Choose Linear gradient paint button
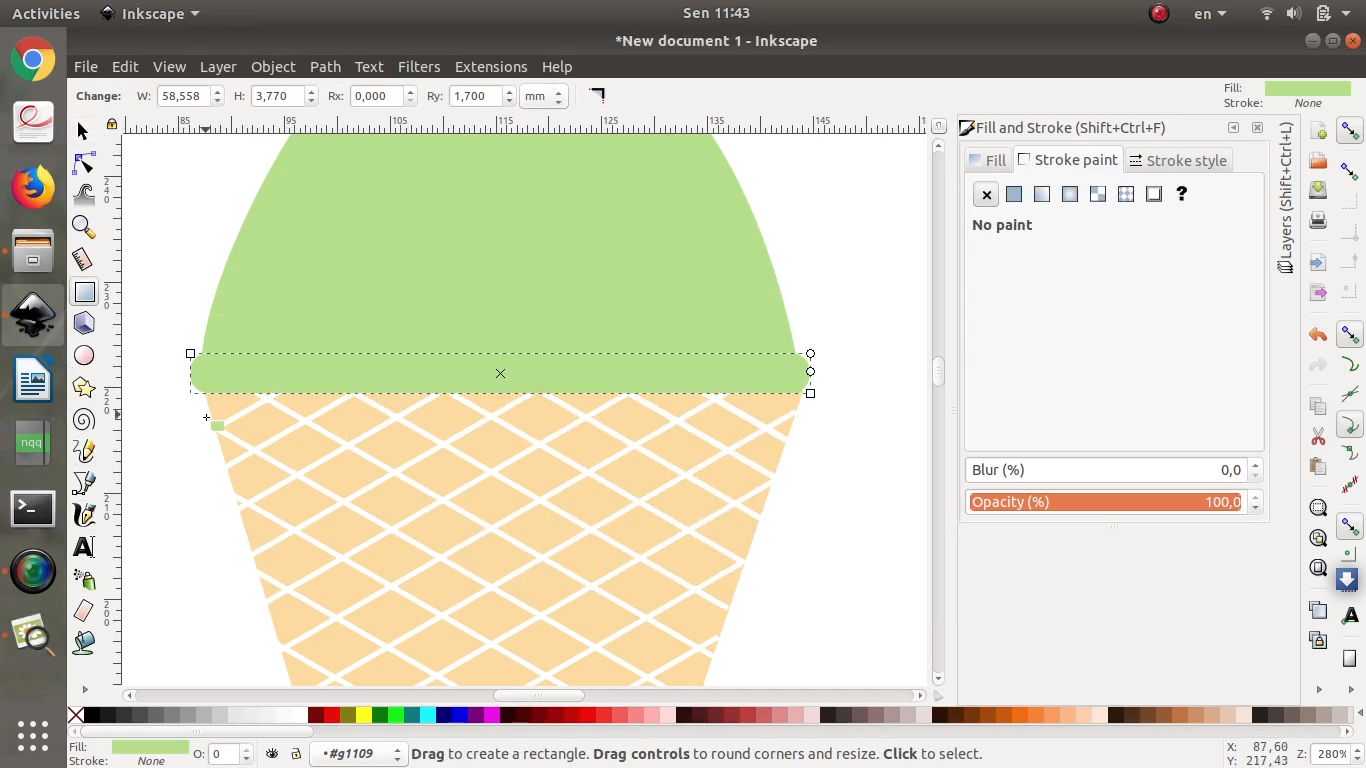The height and width of the screenshot is (768, 1366). tap(1042, 194)
